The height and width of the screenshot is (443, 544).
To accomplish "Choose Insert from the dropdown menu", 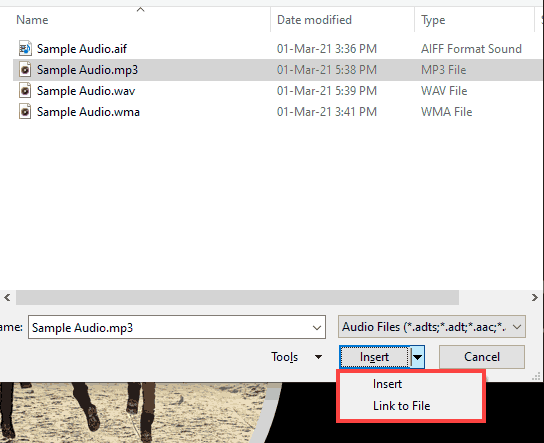I will tap(387, 384).
